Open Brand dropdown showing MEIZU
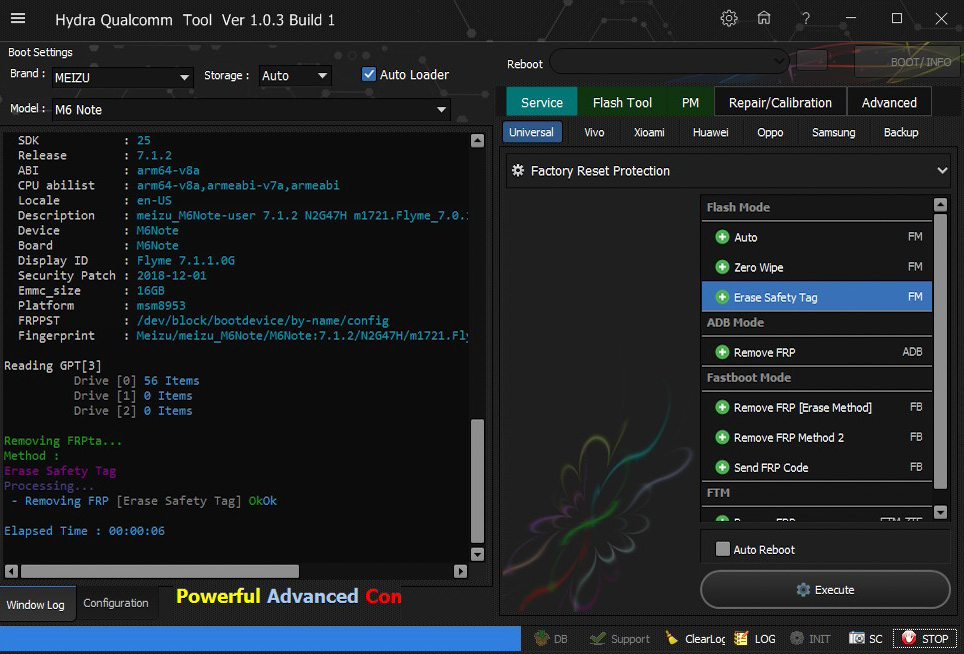Screen dimensions: 964x654 tap(122, 77)
